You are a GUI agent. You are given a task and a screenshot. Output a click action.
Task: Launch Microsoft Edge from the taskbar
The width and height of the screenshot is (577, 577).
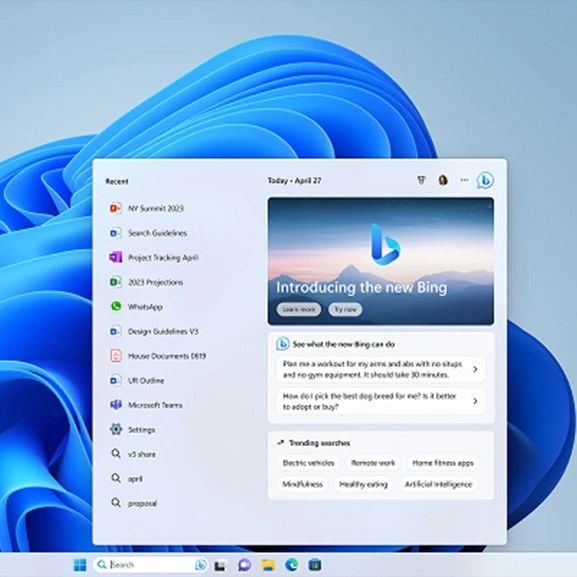(292, 565)
